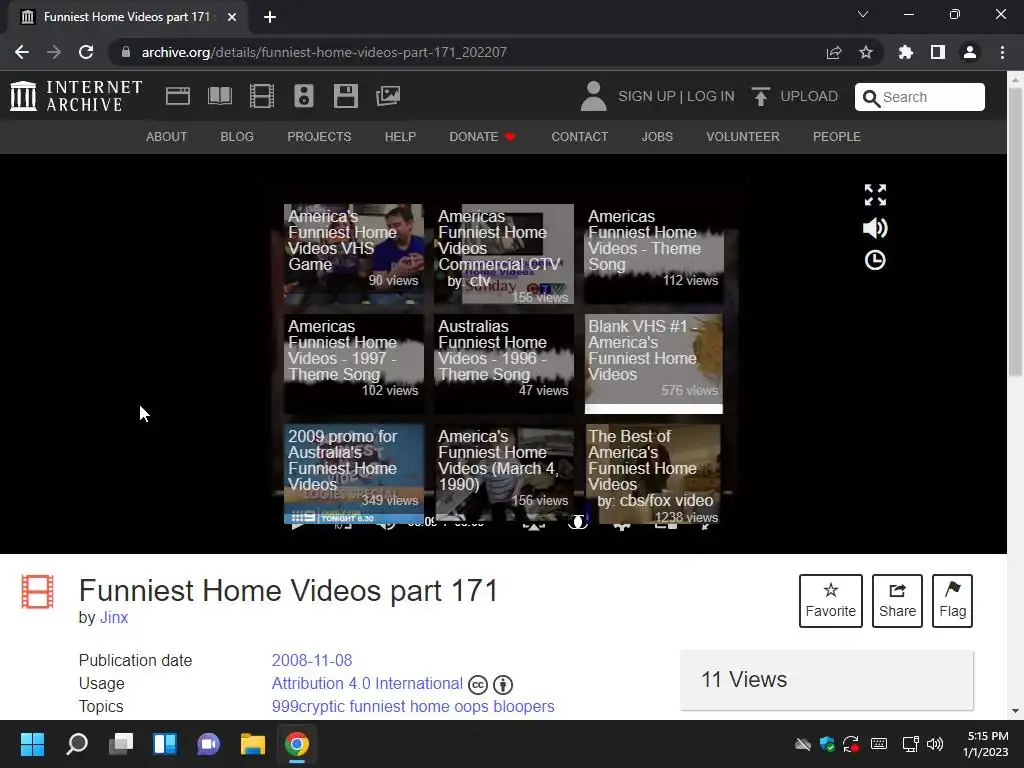Click the BLOG menu item
The image size is (1024, 768).
237,136
